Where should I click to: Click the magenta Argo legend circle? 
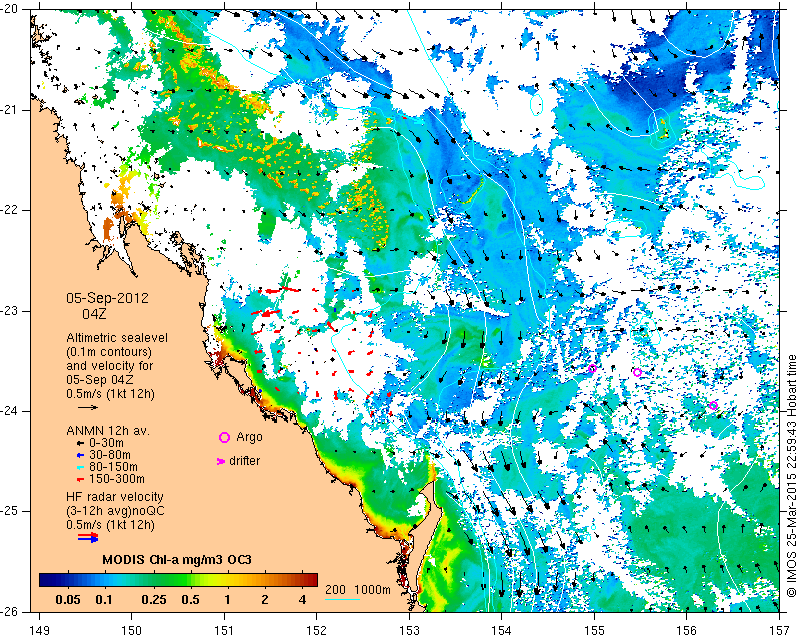click(224, 437)
